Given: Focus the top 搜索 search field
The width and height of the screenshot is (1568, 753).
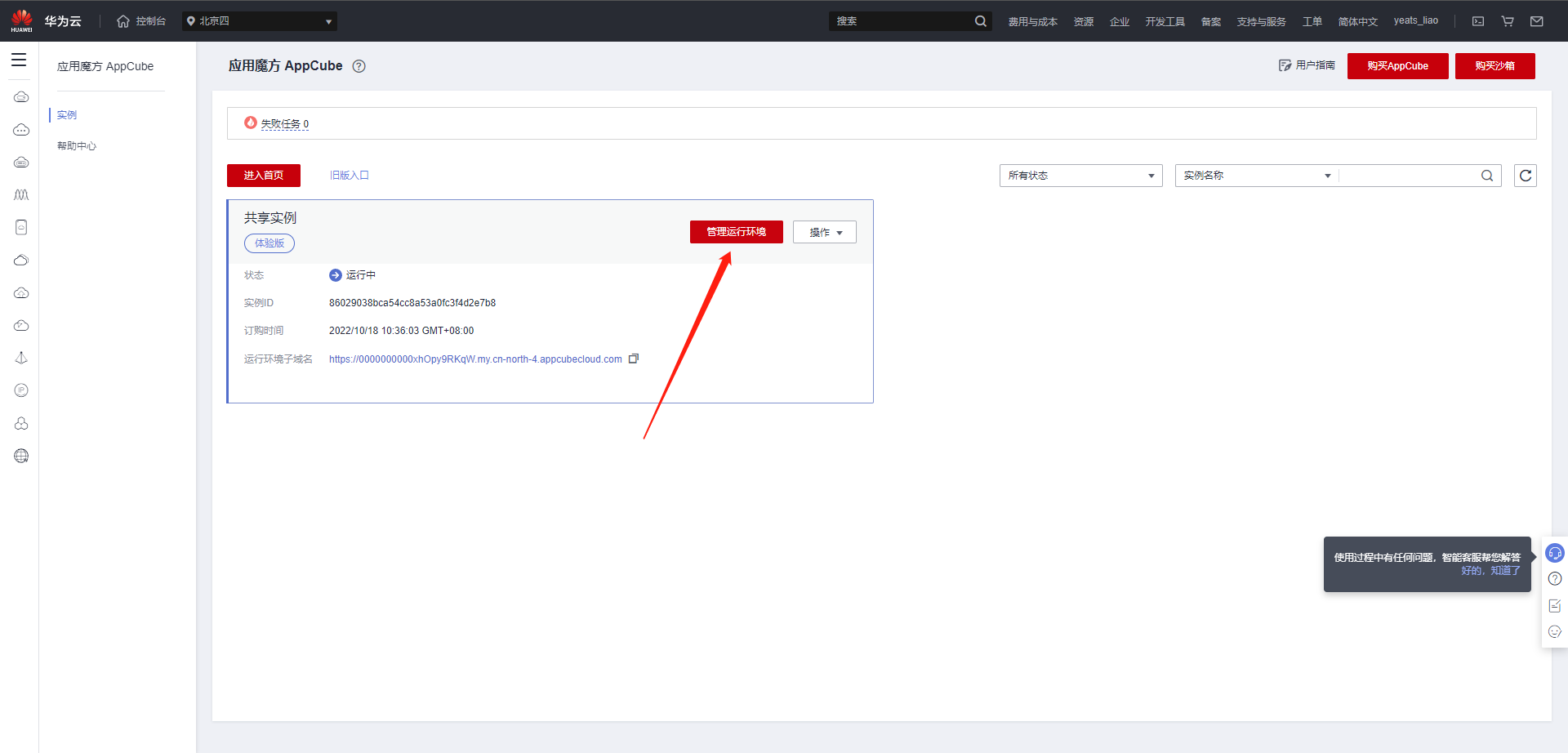Looking at the screenshot, I should [x=901, y=21].
